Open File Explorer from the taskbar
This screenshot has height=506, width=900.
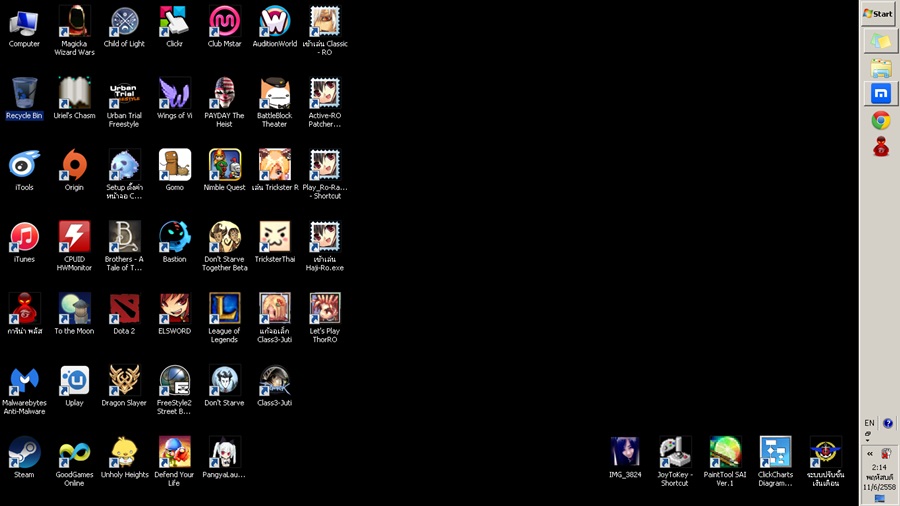coord(880,68)
